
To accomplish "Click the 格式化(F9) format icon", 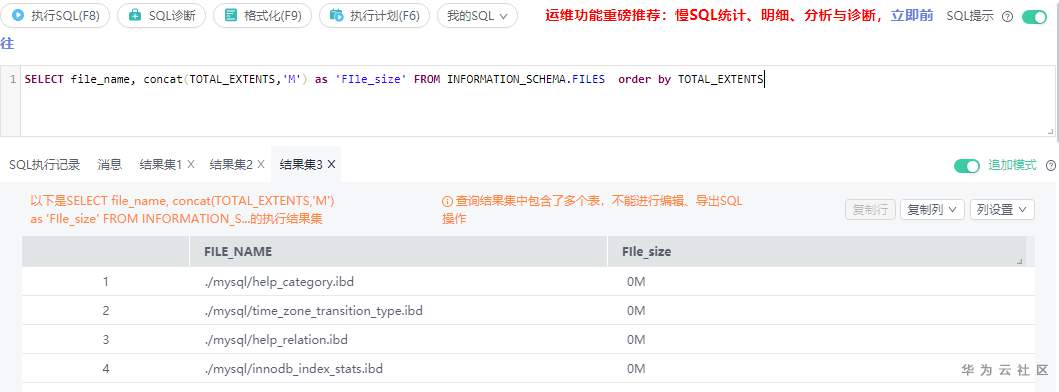I will pyautogui.click(x=231, y=16).
